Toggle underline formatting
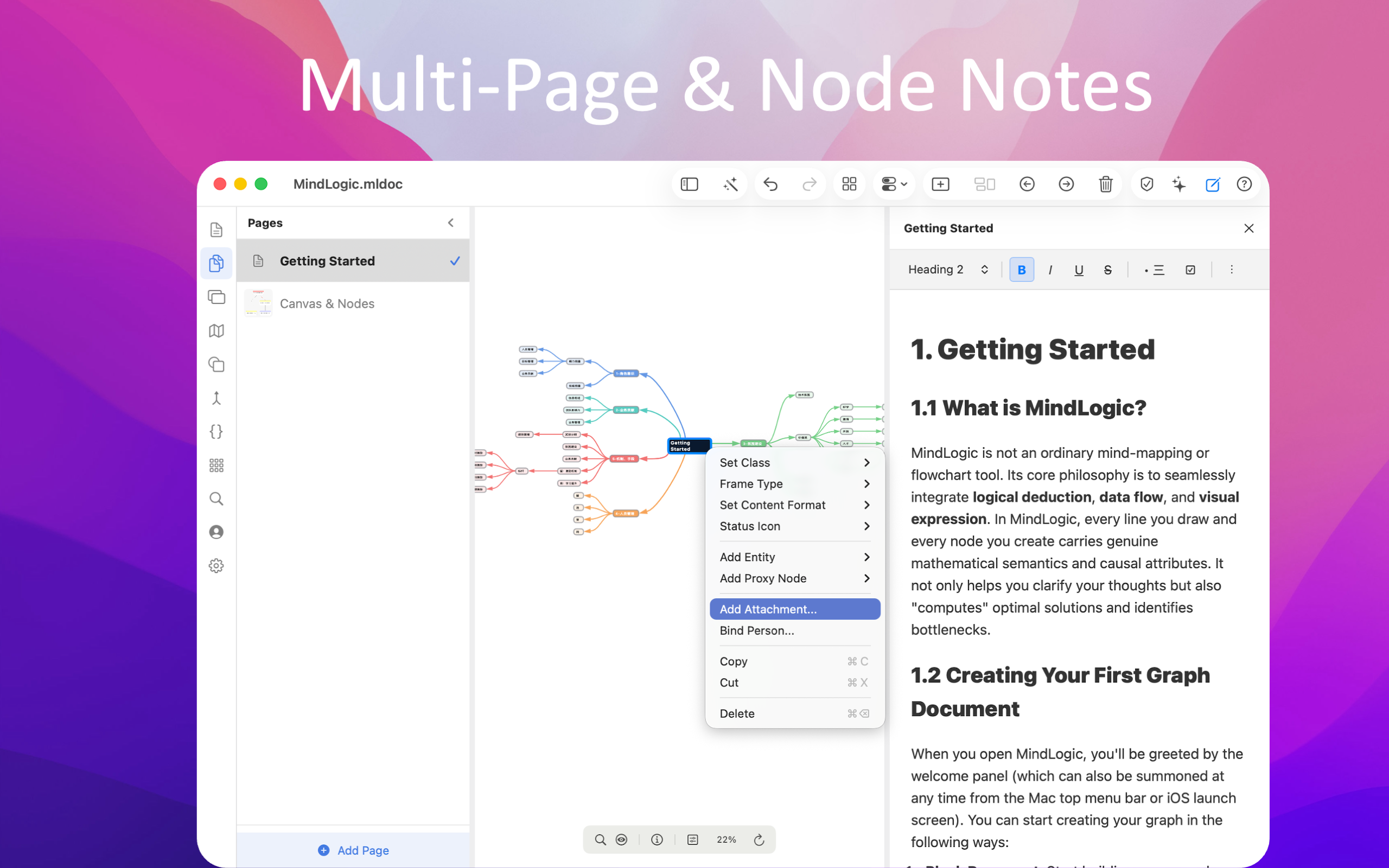Viewport: 1389px width, 868px height. pyautogui.click(x=1079, y=270)
